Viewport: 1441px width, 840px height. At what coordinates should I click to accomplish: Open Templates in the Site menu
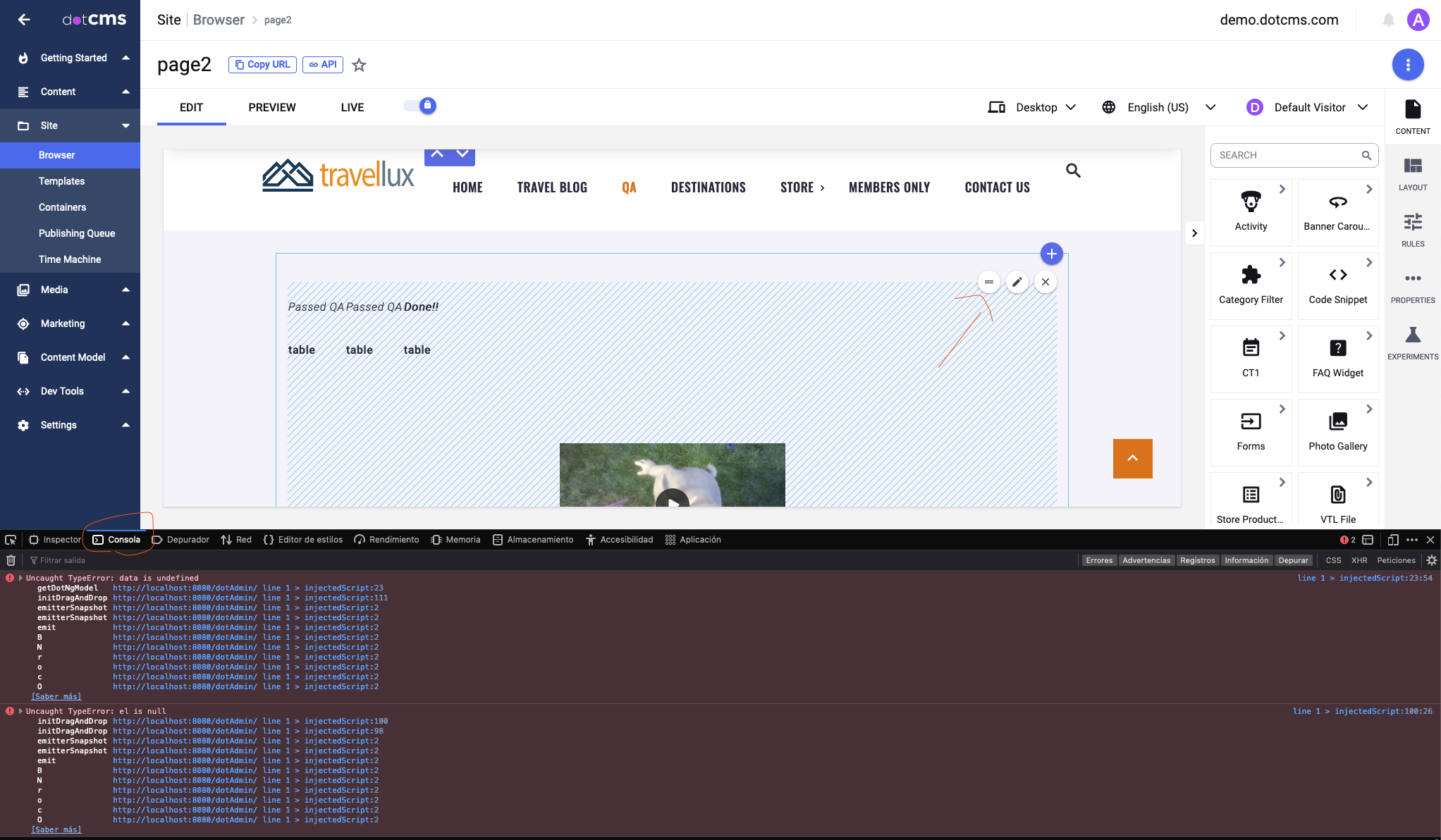pyautogui.click(x=61, y=181)
